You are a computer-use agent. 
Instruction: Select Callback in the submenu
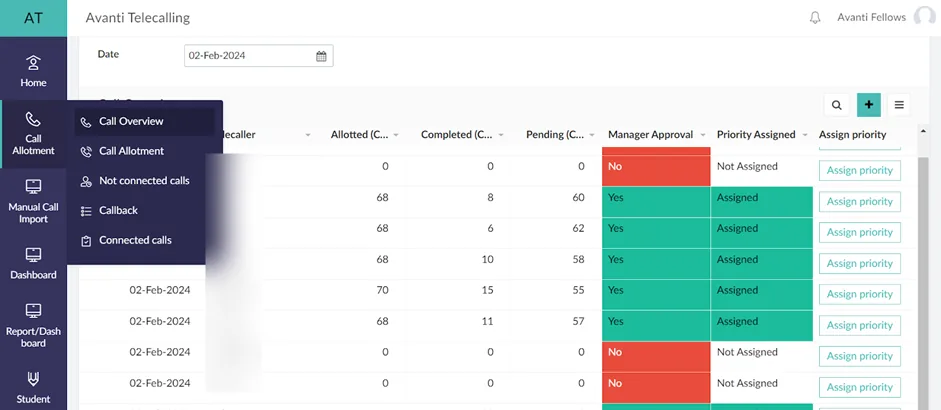point(144,211)
